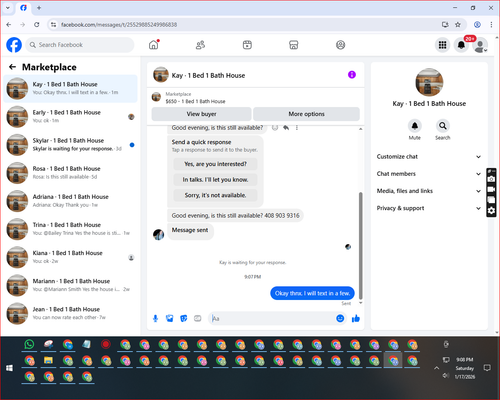Image resolution: width=500 pixels, height=400 pixels.
Task: Open the purple conversation information icon
Action: click(x=352, y=75)
